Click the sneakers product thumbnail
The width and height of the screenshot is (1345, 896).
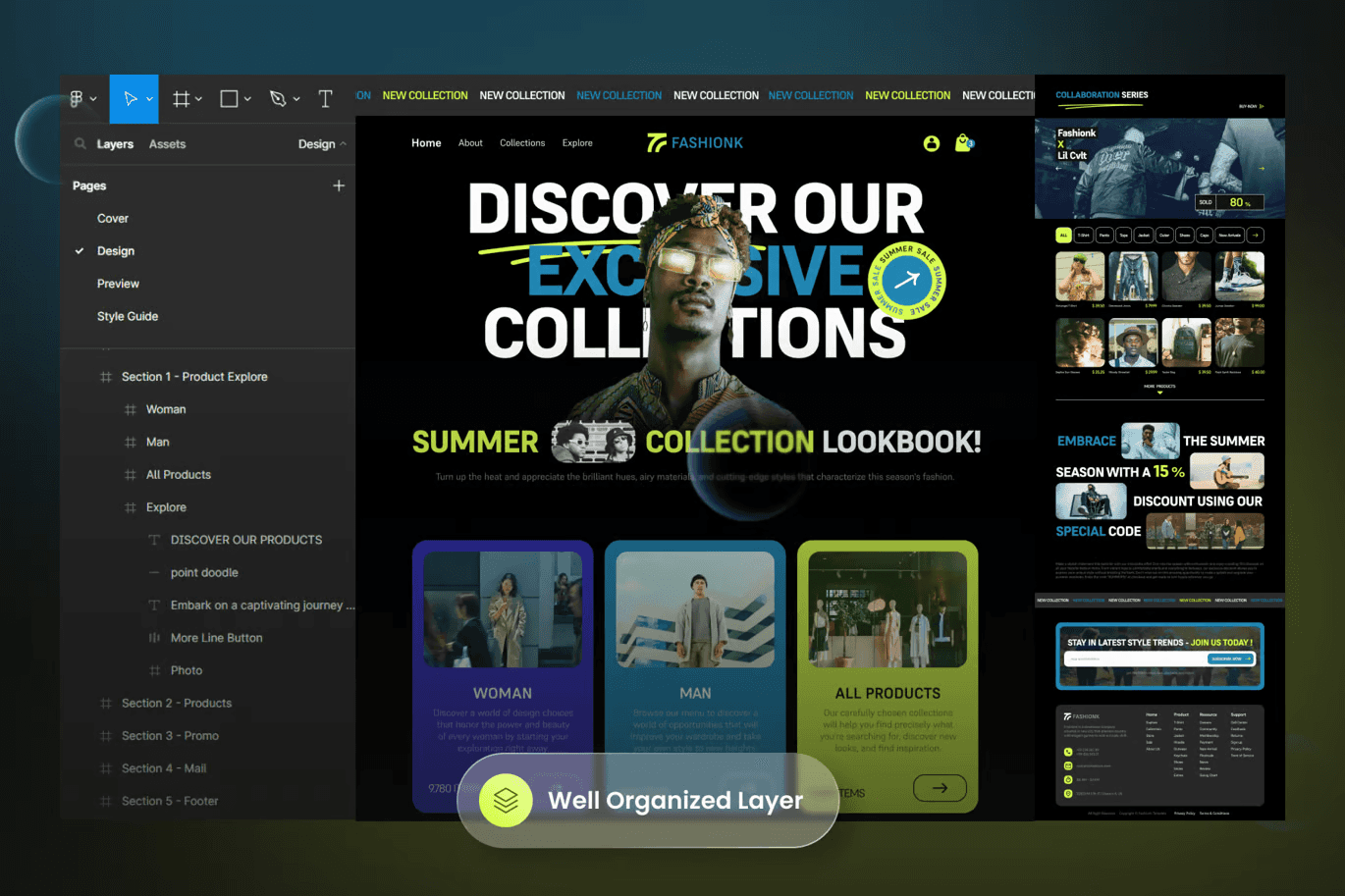point(1239,276)
